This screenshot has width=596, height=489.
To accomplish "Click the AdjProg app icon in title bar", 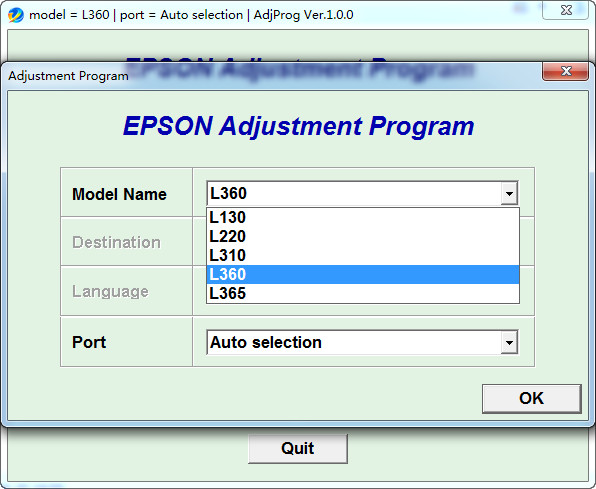I will (16, 15).
